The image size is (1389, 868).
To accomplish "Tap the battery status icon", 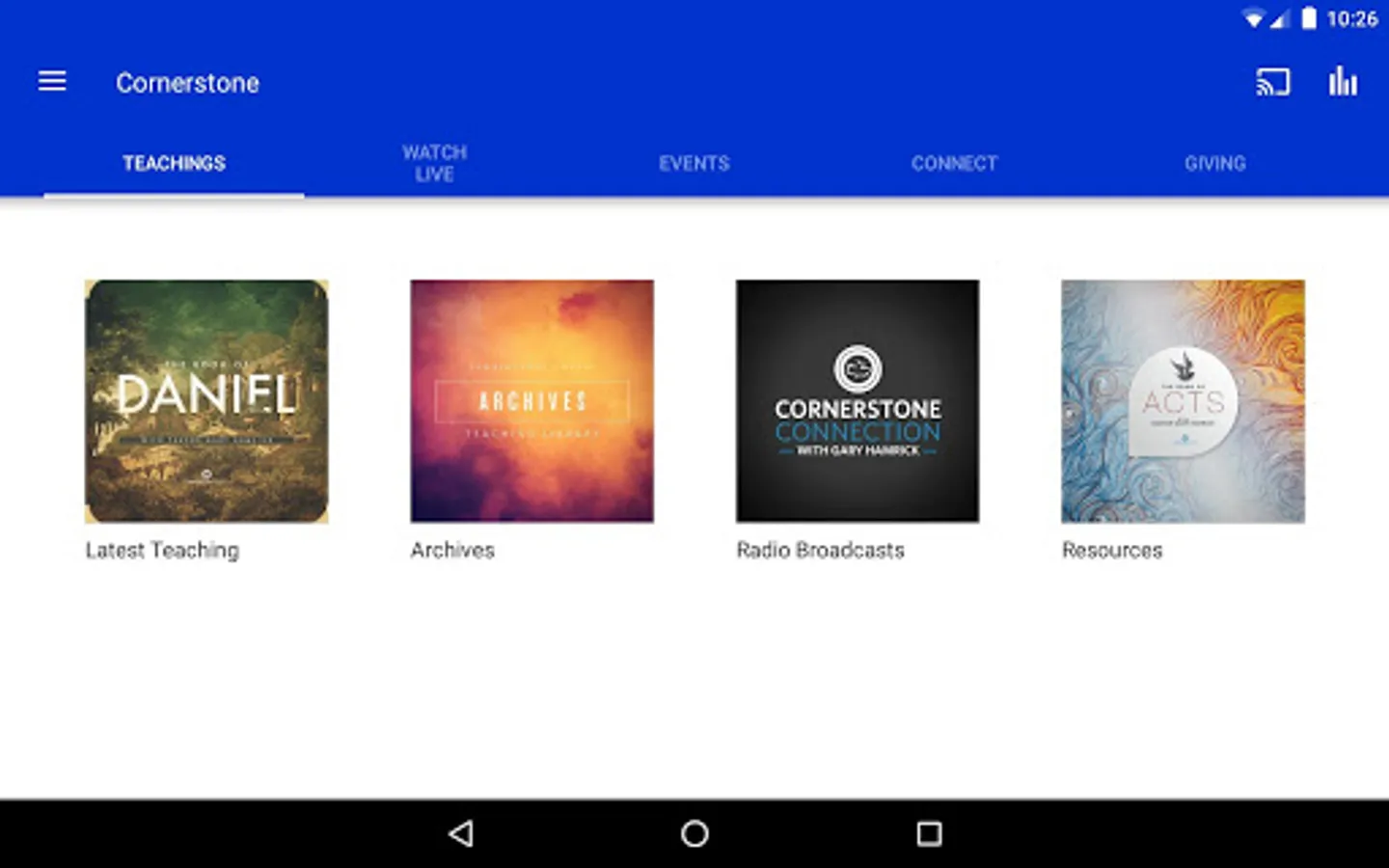I will pos(1309,18).
